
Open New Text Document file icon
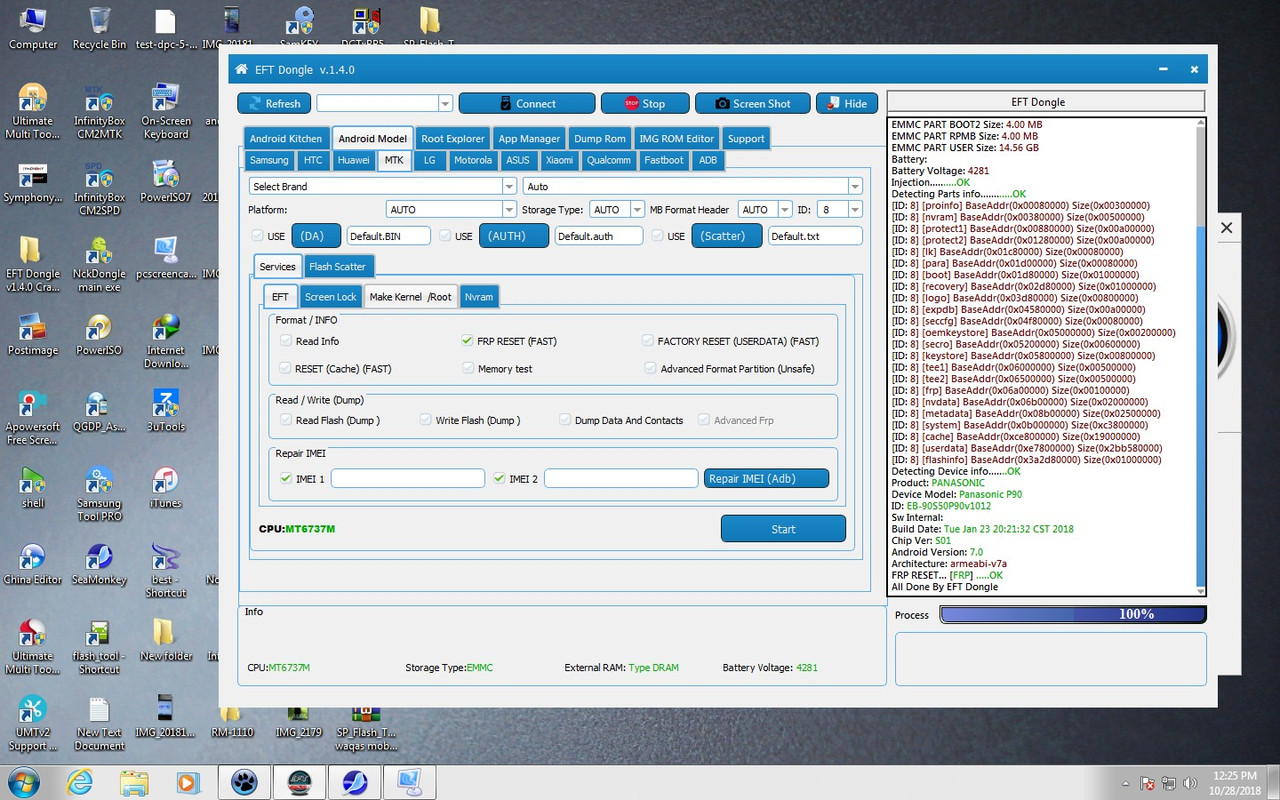point(99,723)
